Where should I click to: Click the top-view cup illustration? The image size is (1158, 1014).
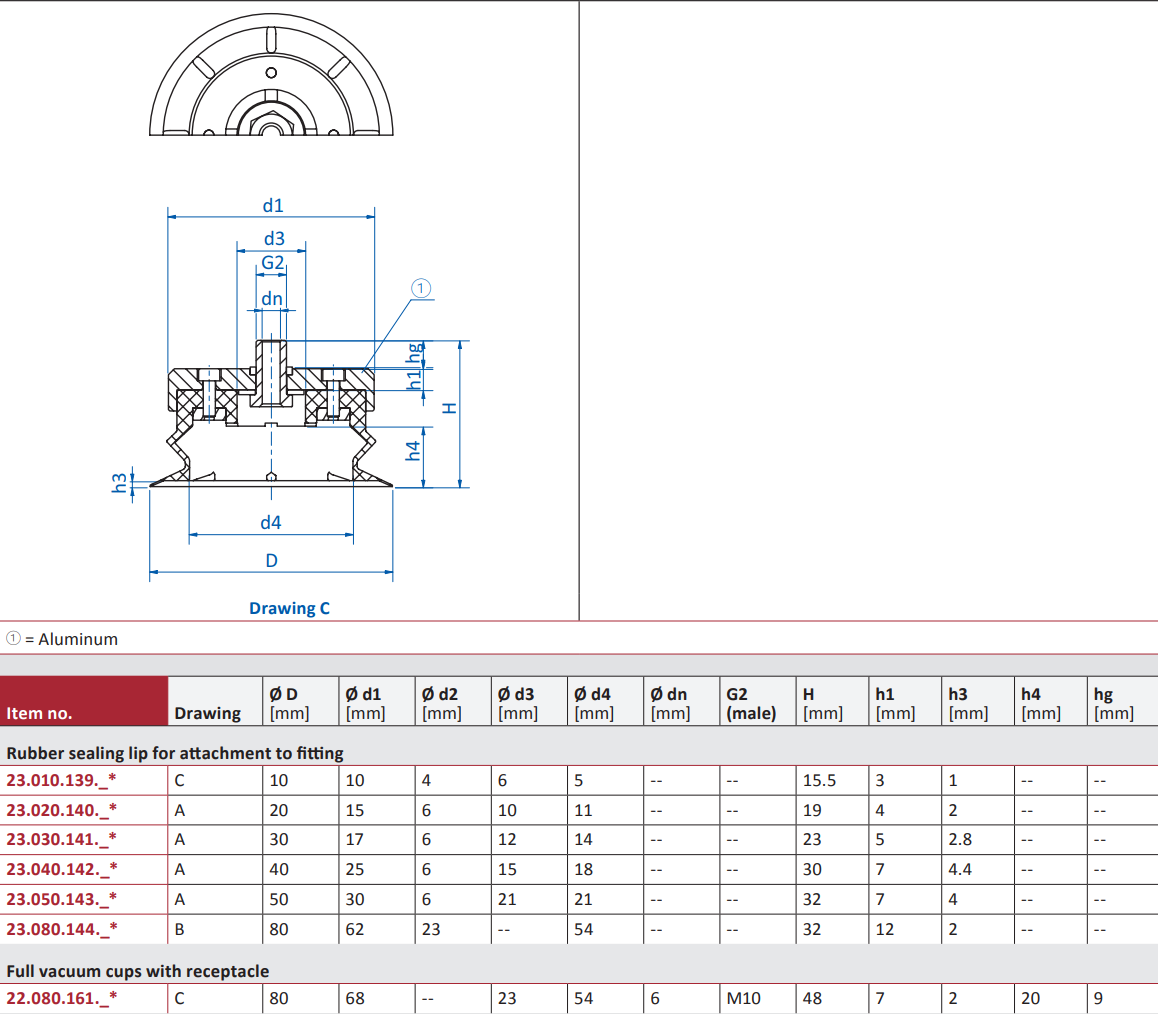271,75
